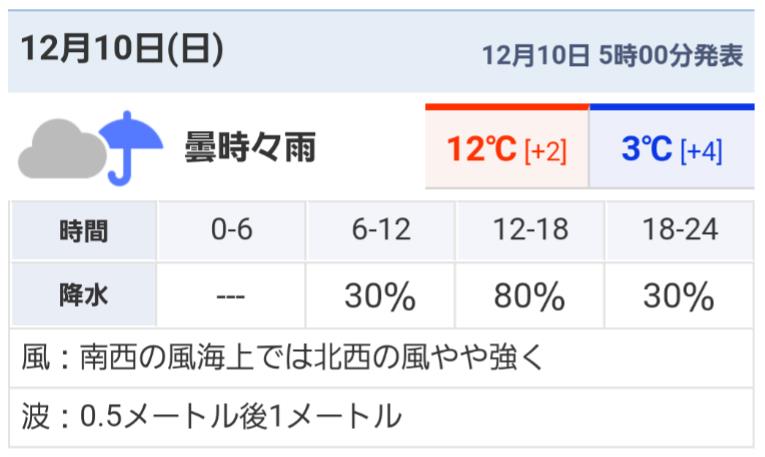Click the wind description row 南西の風
Image resolution: width=765 pixels, height=457 pixels.
point(381,358)
